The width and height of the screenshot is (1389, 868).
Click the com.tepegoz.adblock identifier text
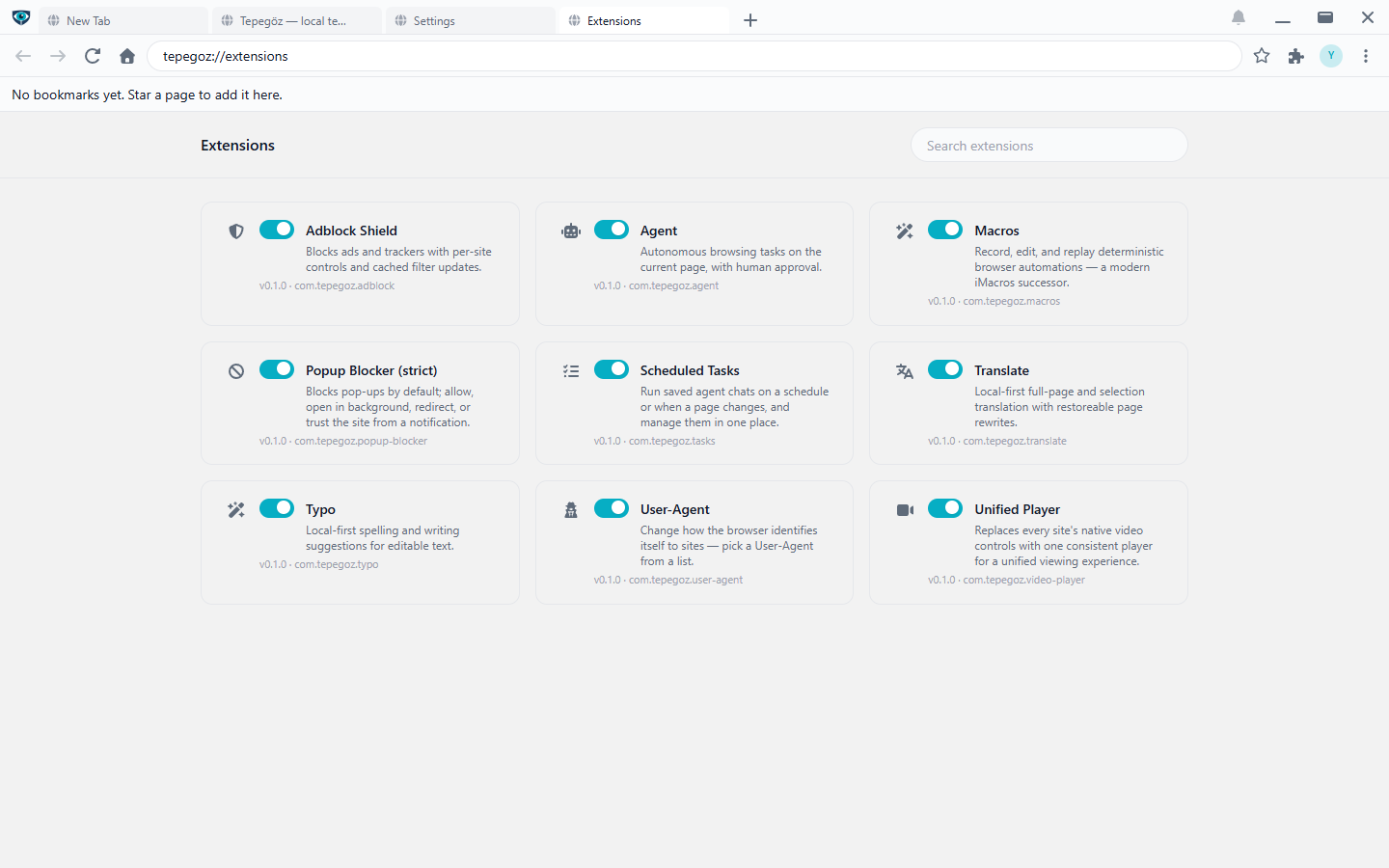coord(344,285)
